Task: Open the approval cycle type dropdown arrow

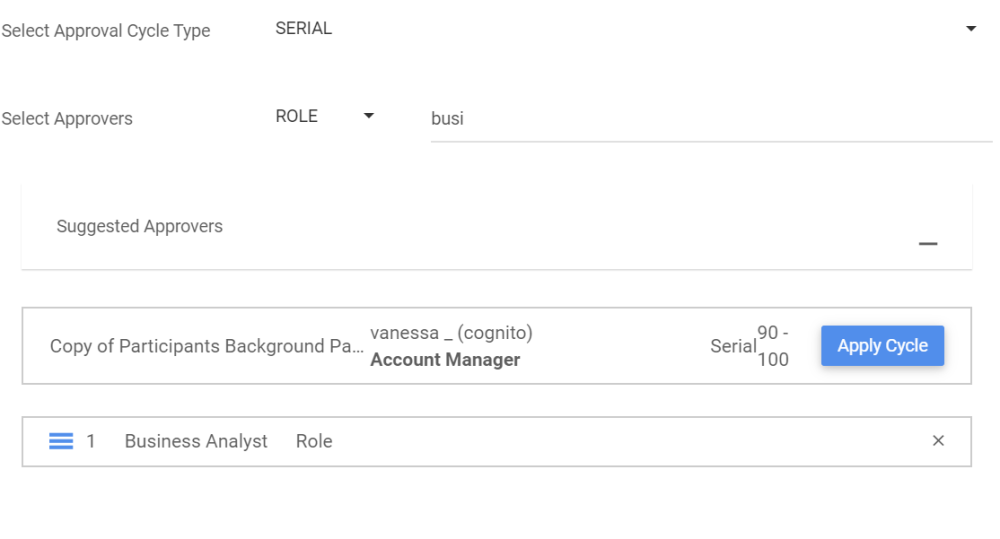Action: coord(971,30)
